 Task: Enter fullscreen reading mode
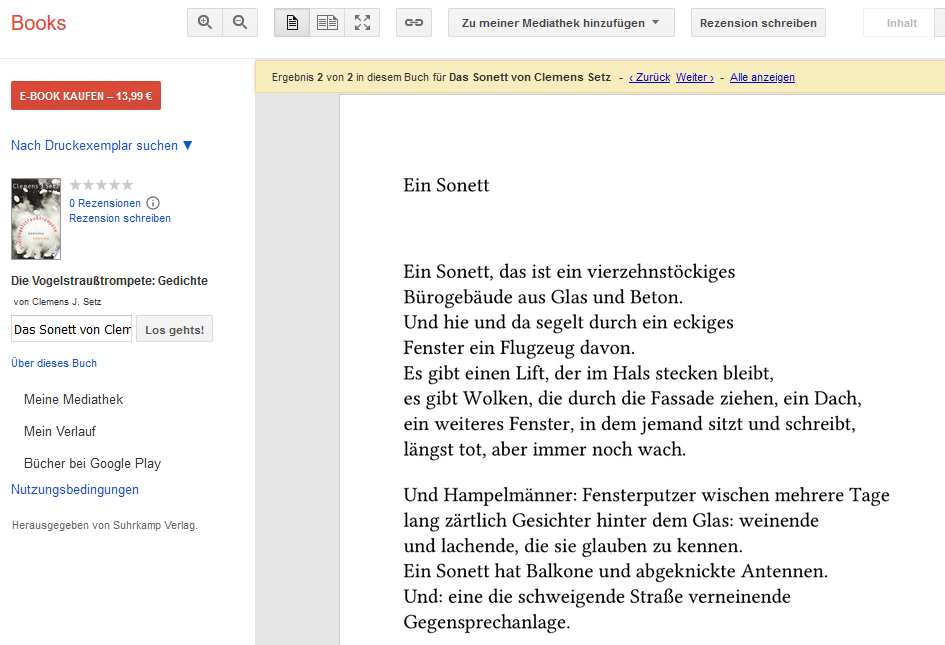tap(362, 23)
